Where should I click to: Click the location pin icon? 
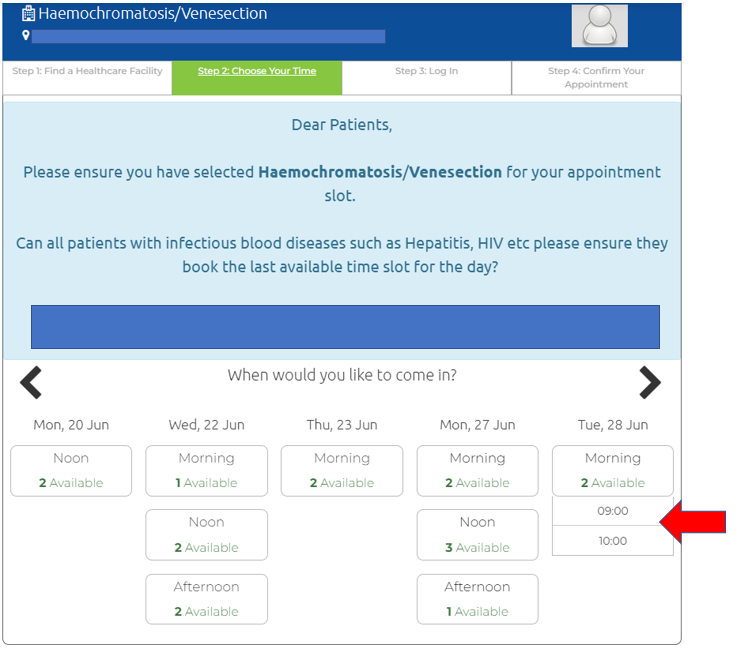[x=26, y=36]
